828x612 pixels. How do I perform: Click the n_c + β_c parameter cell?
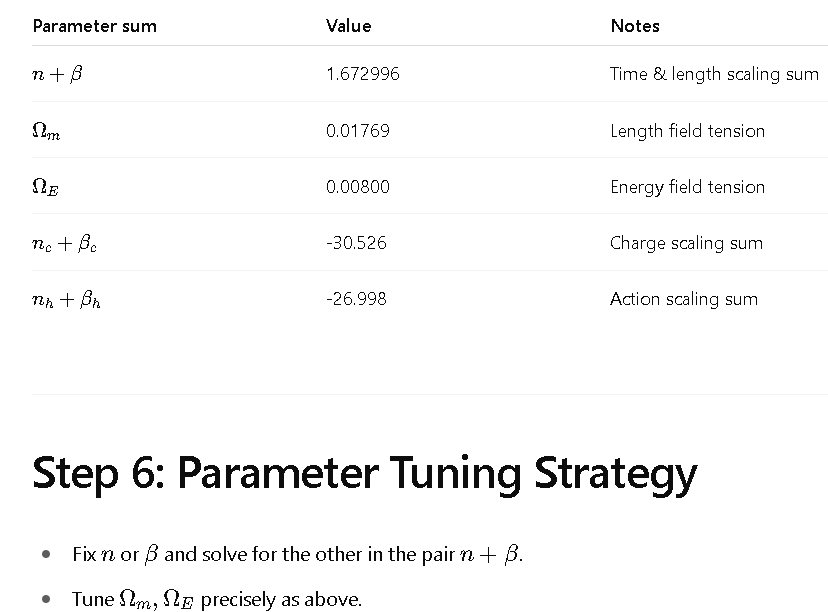[64, 243]
